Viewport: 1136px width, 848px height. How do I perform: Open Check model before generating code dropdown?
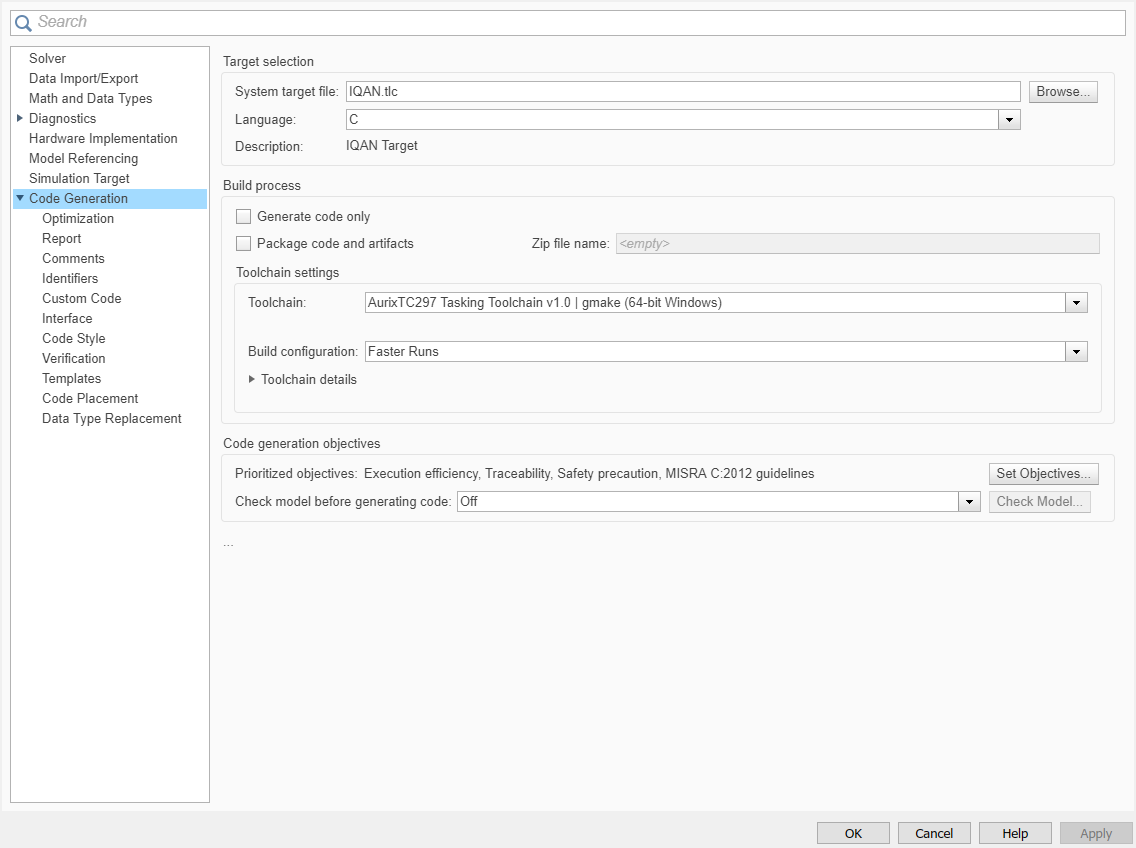(969, 502)
